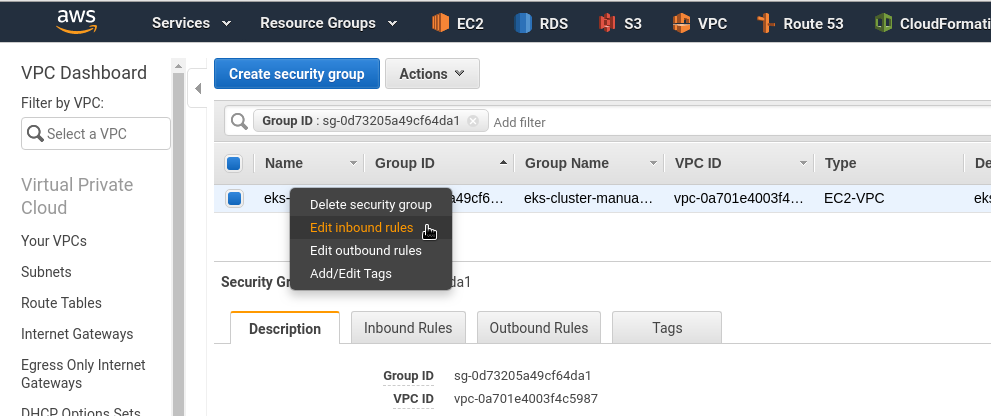Image resolution: width=991 pixels, height=416 pixels.
Task: Click the Type column header
Action: 840,163
